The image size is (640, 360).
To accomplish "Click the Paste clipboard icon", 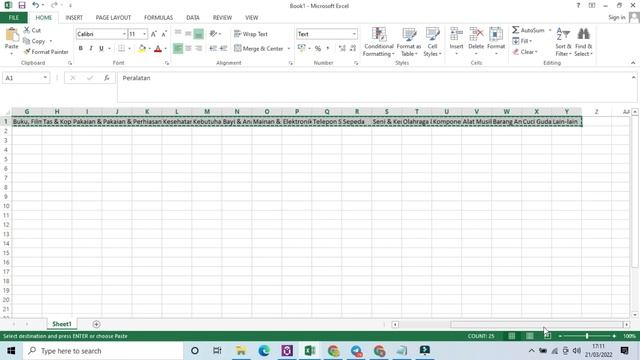I will (x=11, y=35).
